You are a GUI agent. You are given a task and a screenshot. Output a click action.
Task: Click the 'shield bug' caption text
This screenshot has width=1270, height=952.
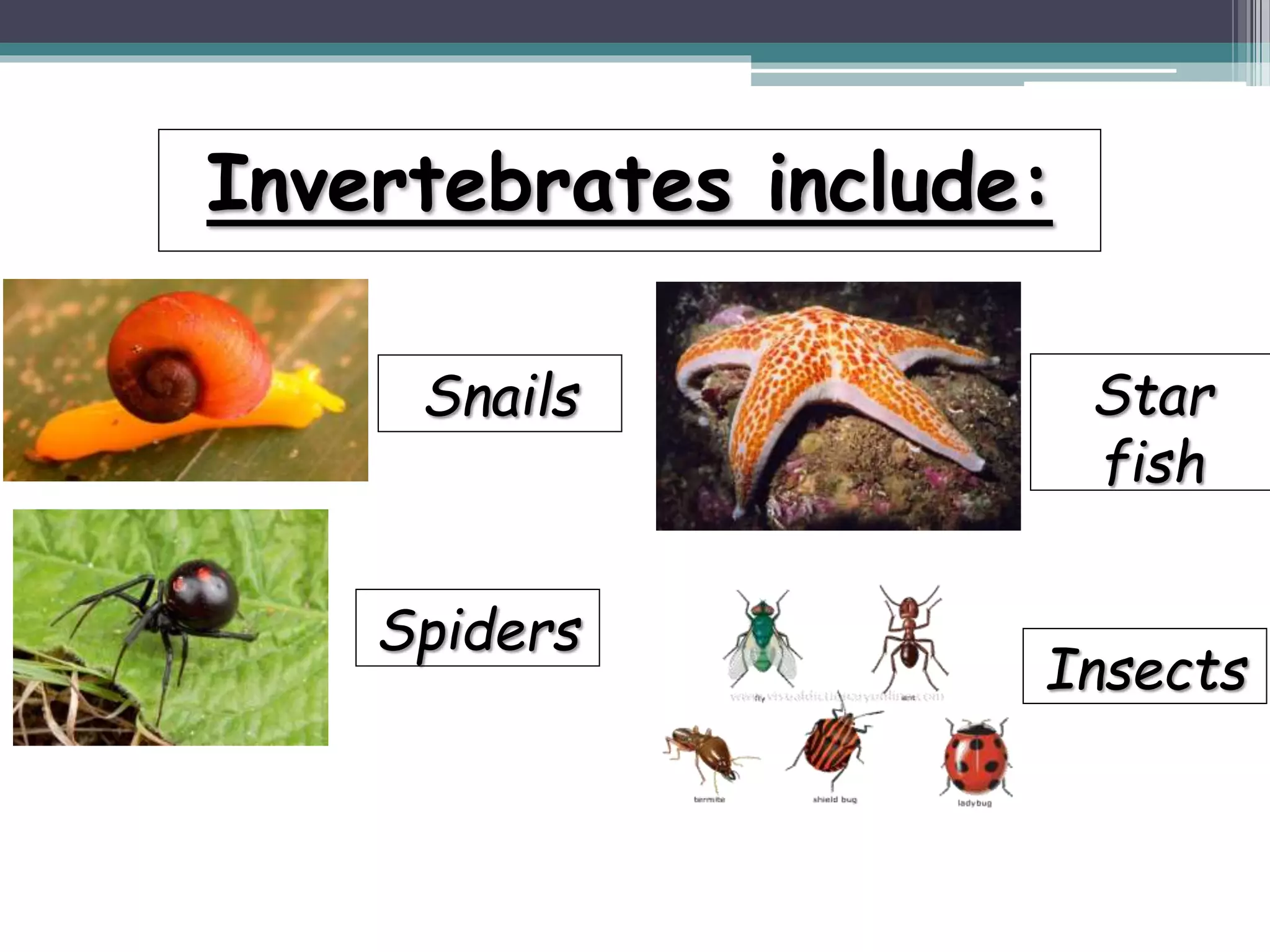[x=835, y=800]
